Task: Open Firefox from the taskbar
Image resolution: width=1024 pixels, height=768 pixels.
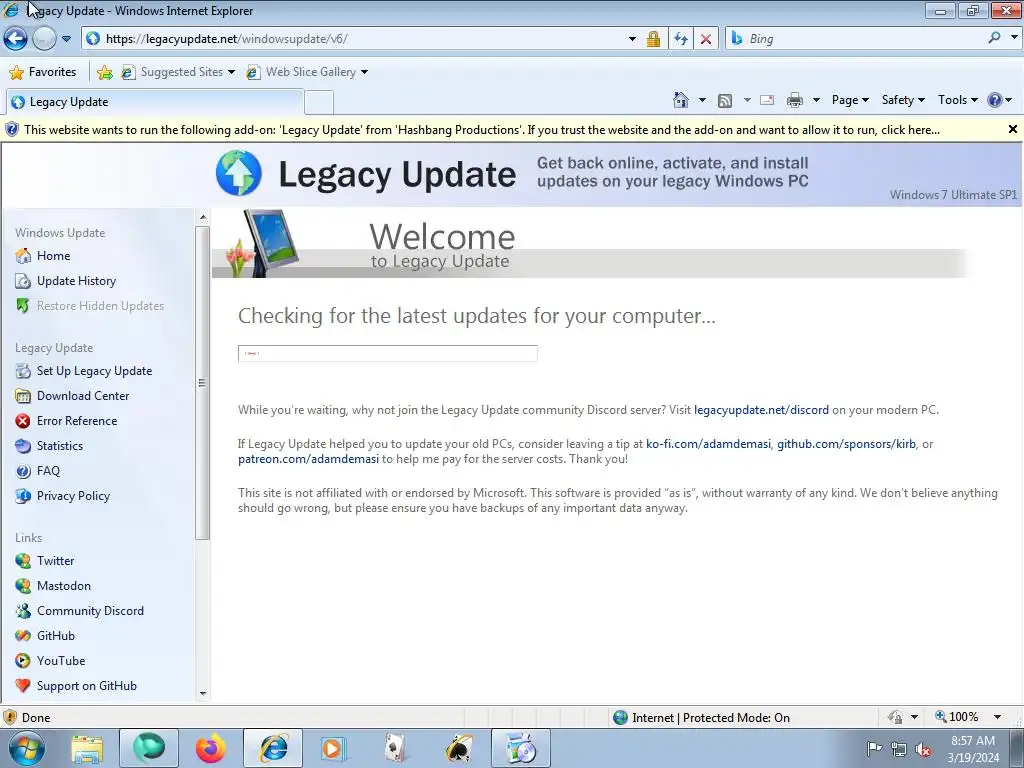Action: click(x=210, y=748)
